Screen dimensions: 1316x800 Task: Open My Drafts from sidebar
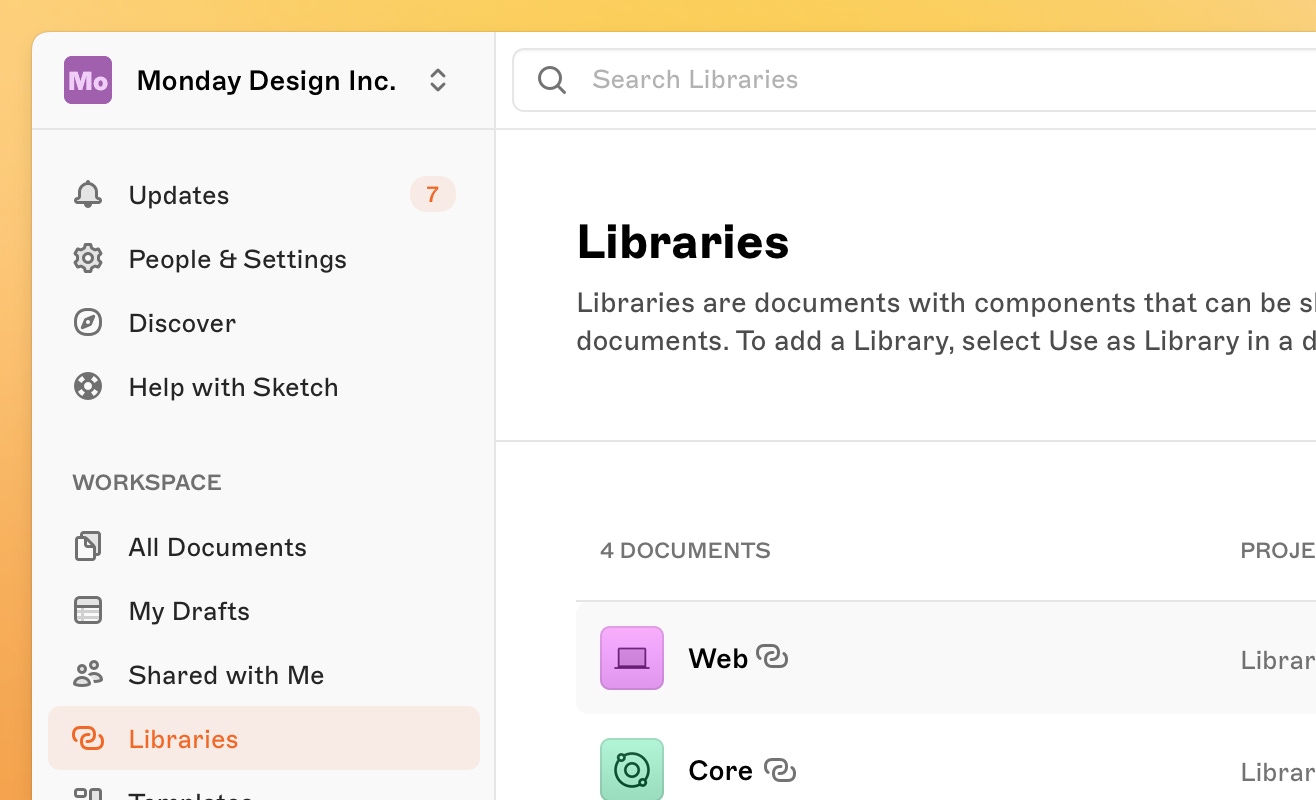(x=189, y=611)
